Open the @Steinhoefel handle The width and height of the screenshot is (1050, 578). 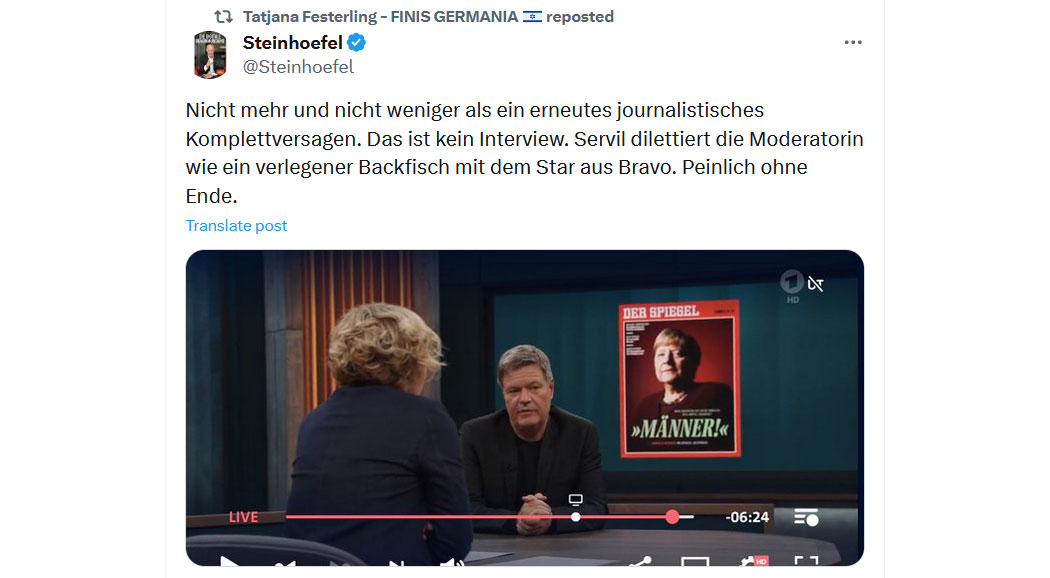tap(298, 67)
